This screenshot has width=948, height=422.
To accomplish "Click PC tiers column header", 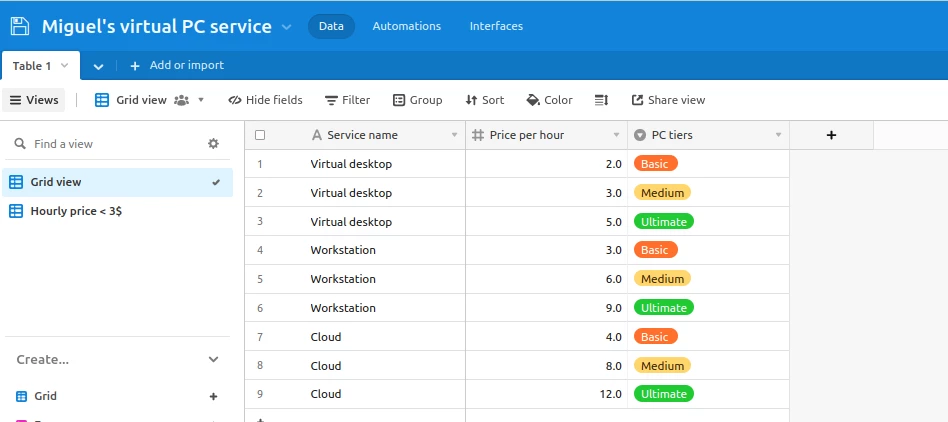I will point(709,135).
